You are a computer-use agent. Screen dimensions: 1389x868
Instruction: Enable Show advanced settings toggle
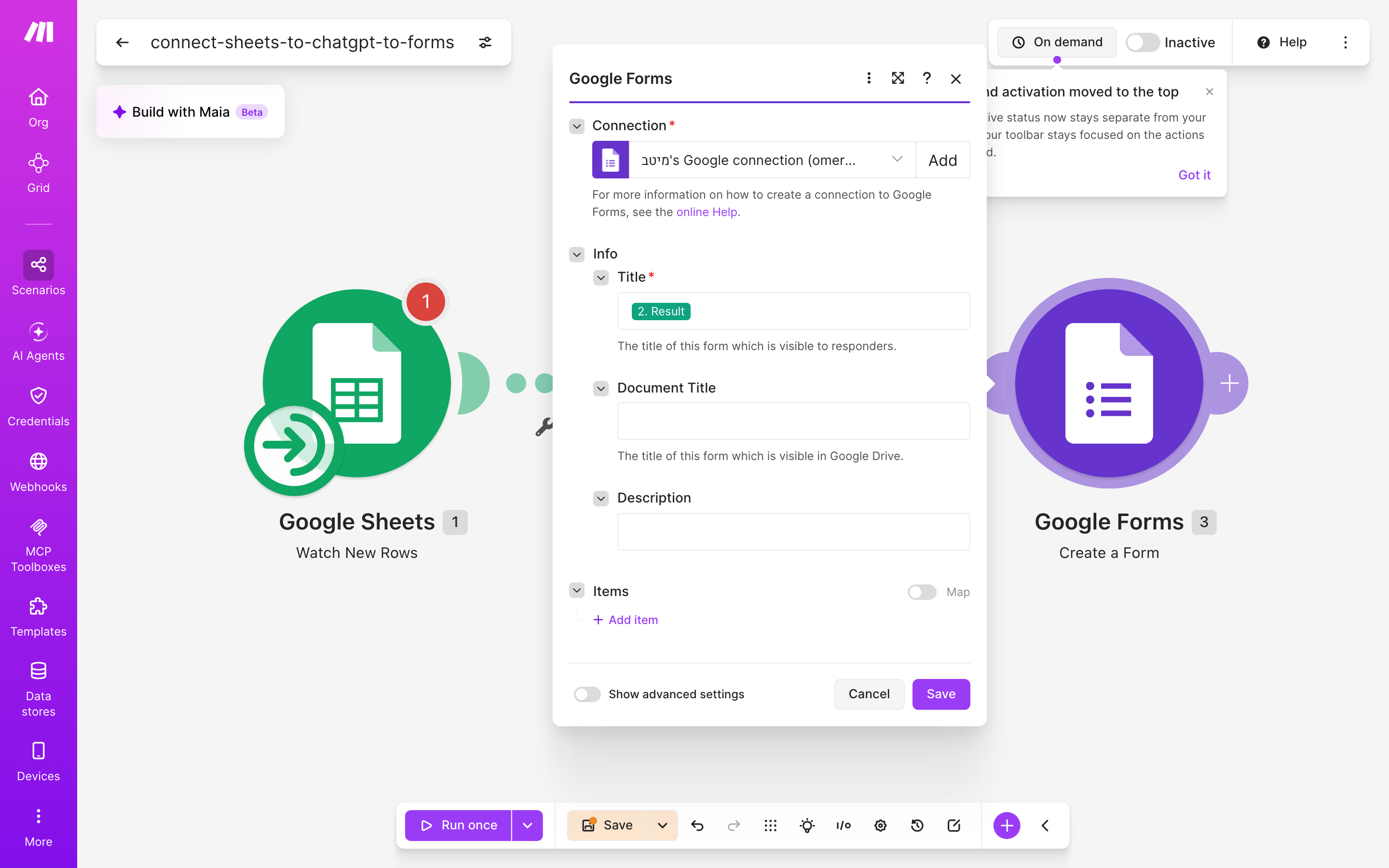[x=587, y=694]
